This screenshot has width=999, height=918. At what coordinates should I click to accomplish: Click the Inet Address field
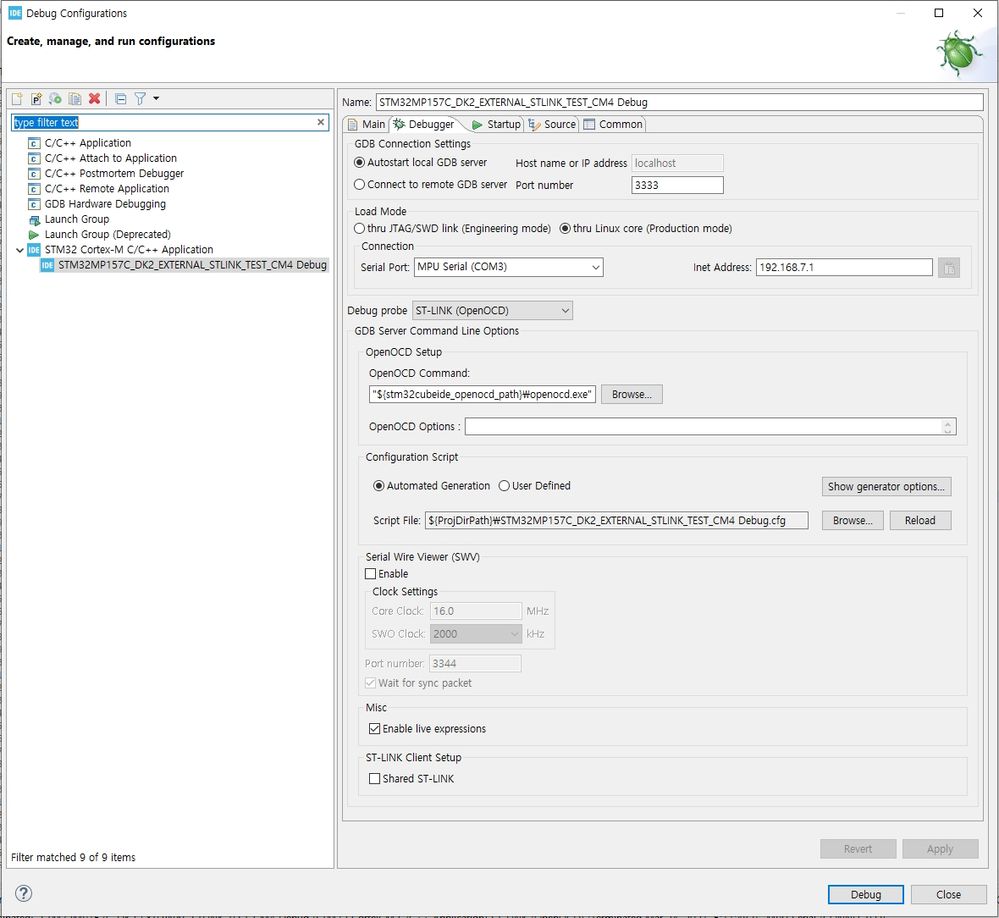pos(844,267)
